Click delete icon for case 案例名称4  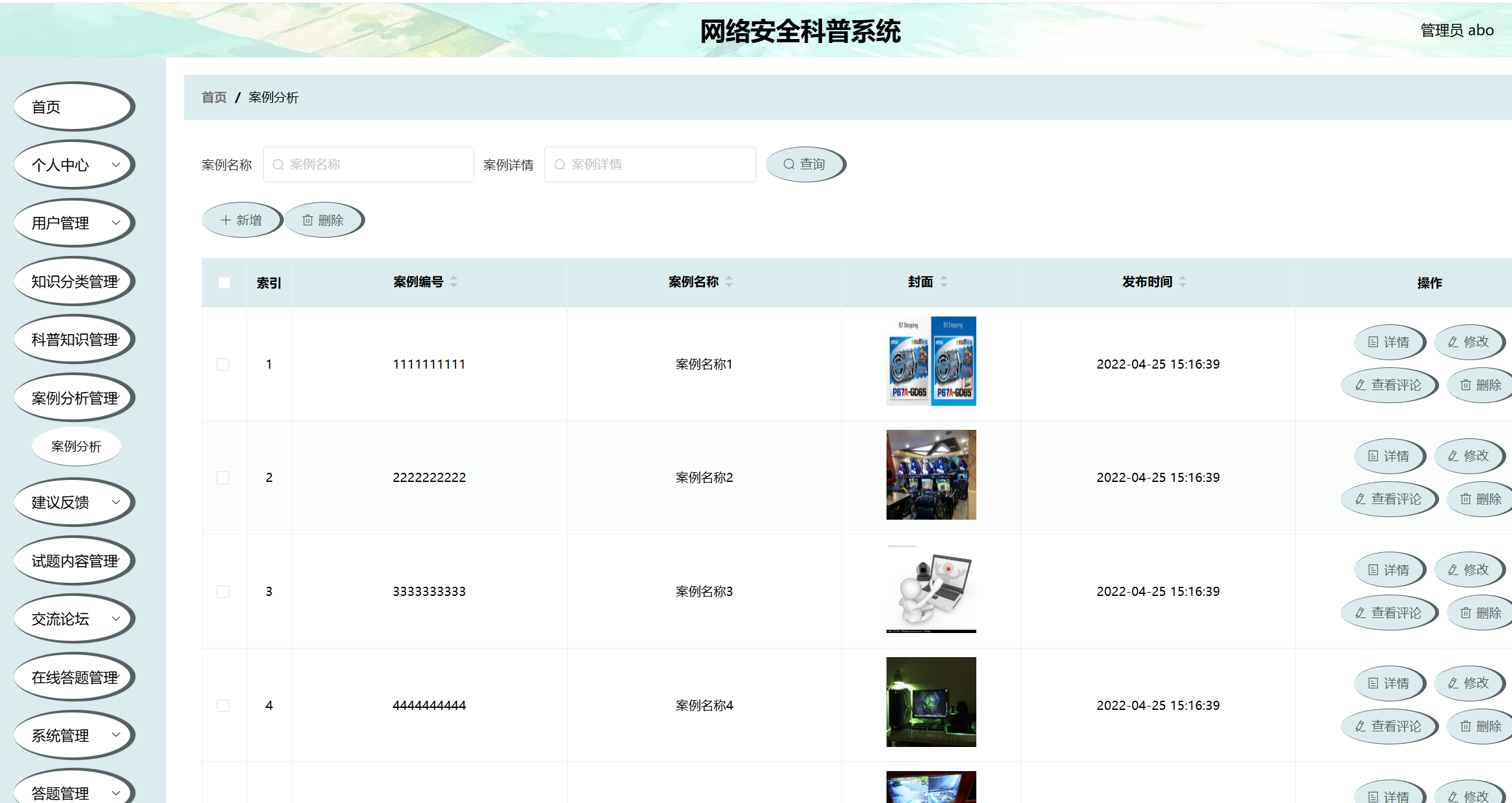(1466, 726)
